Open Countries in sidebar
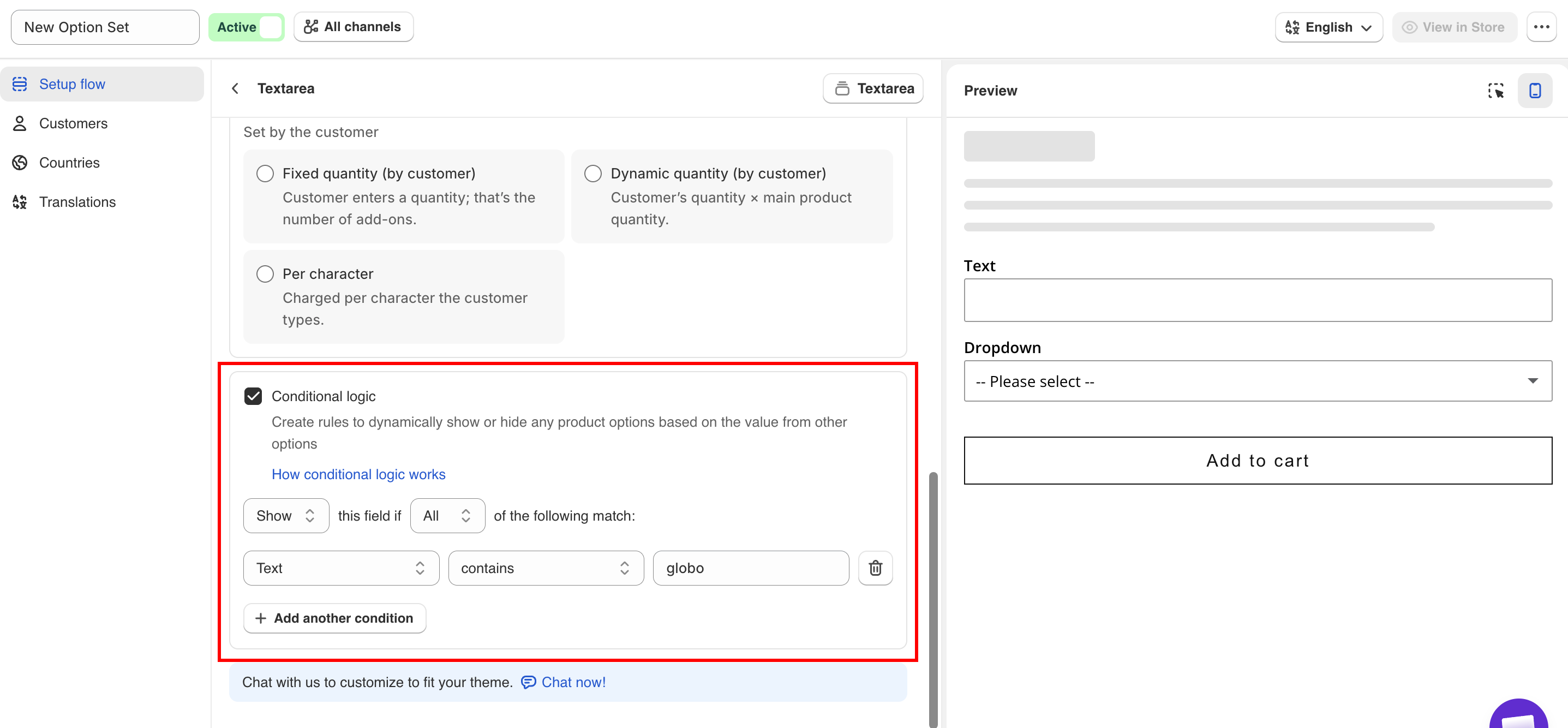This screenshot has height=728, width=1568. 101,163
